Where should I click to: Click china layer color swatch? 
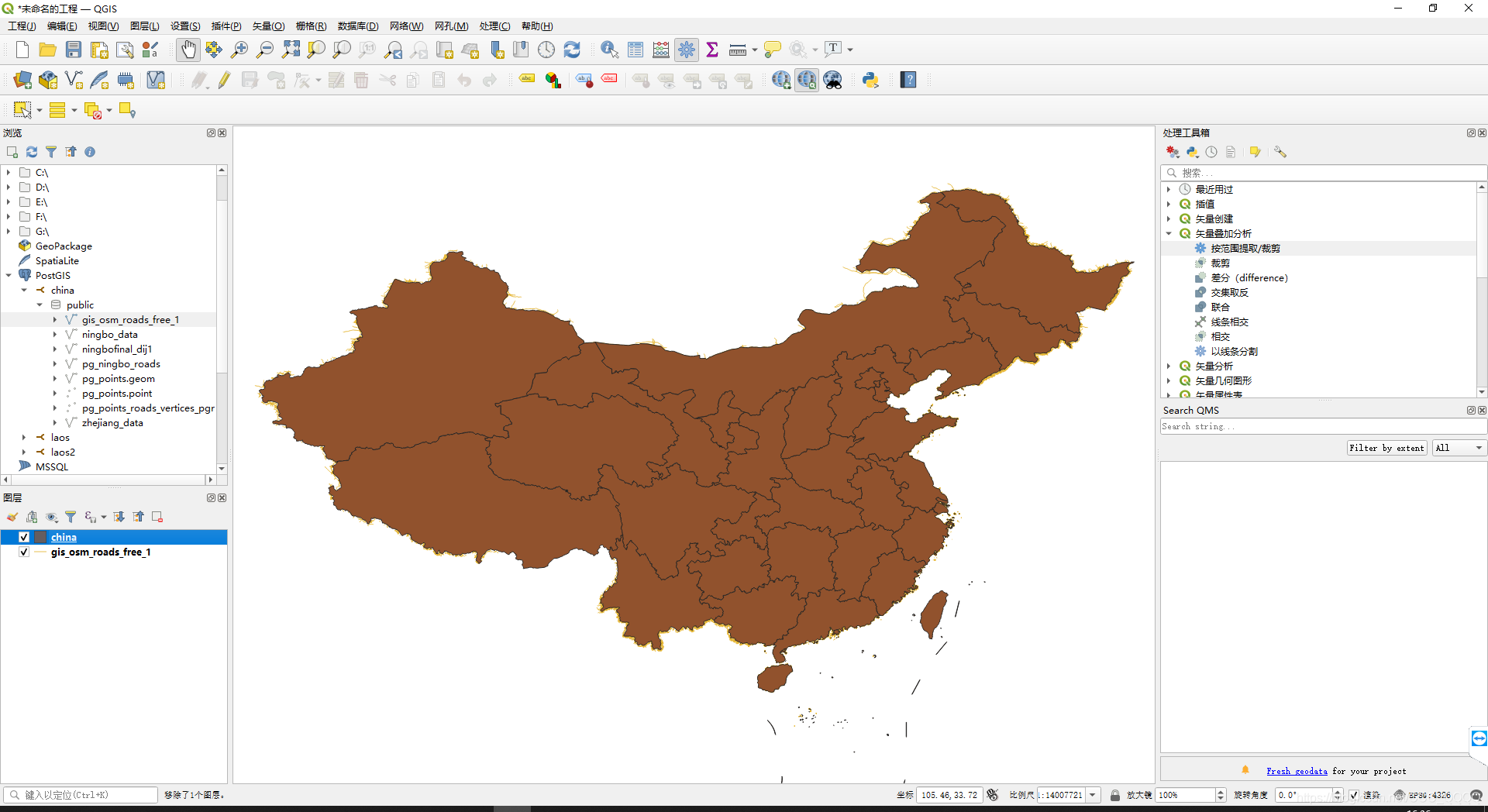click(40, 537)
